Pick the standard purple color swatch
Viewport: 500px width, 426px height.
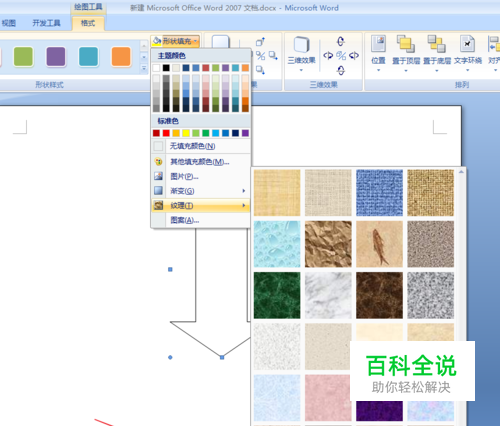click(x=245, y=133)
